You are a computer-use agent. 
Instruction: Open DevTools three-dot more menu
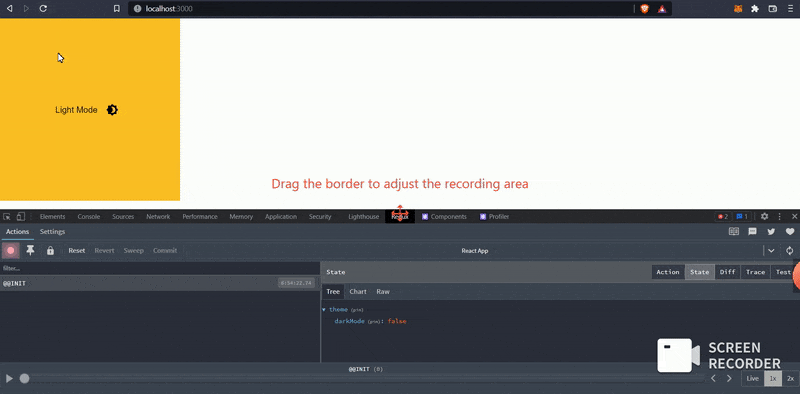[x=780, y=216]
